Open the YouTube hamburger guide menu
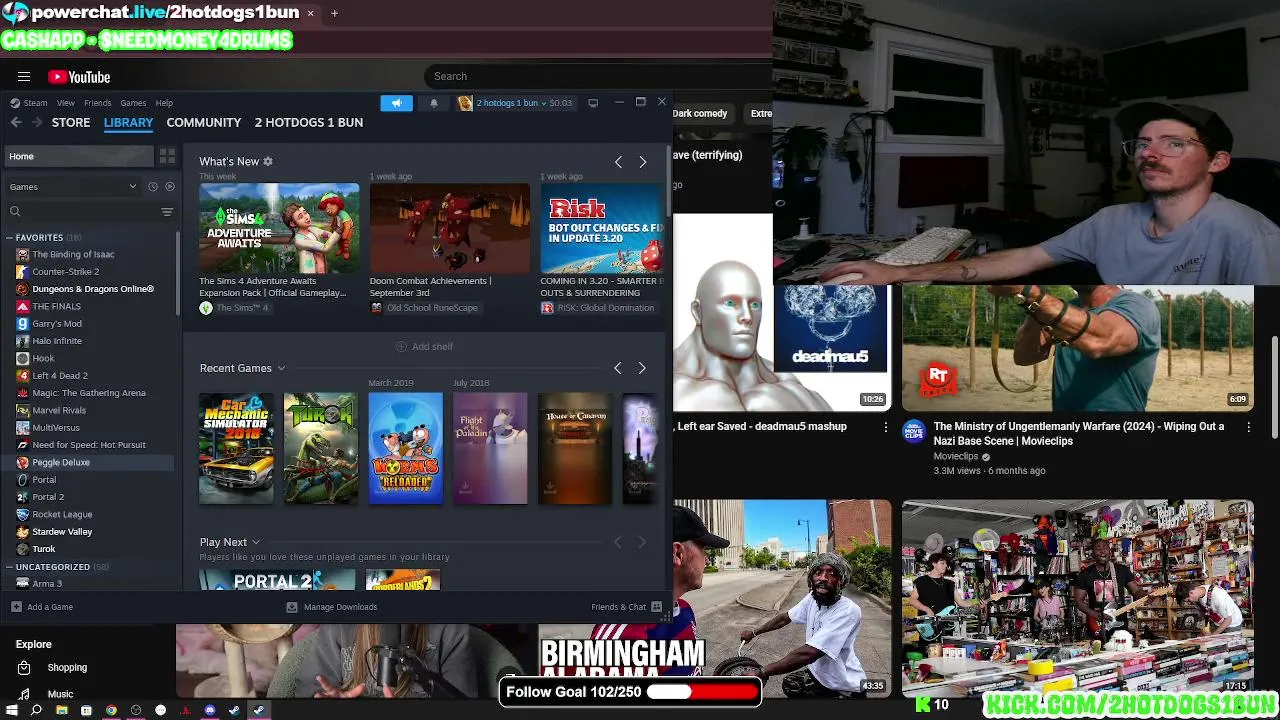This screenshot has height=720, width=1280. [24, 77]
